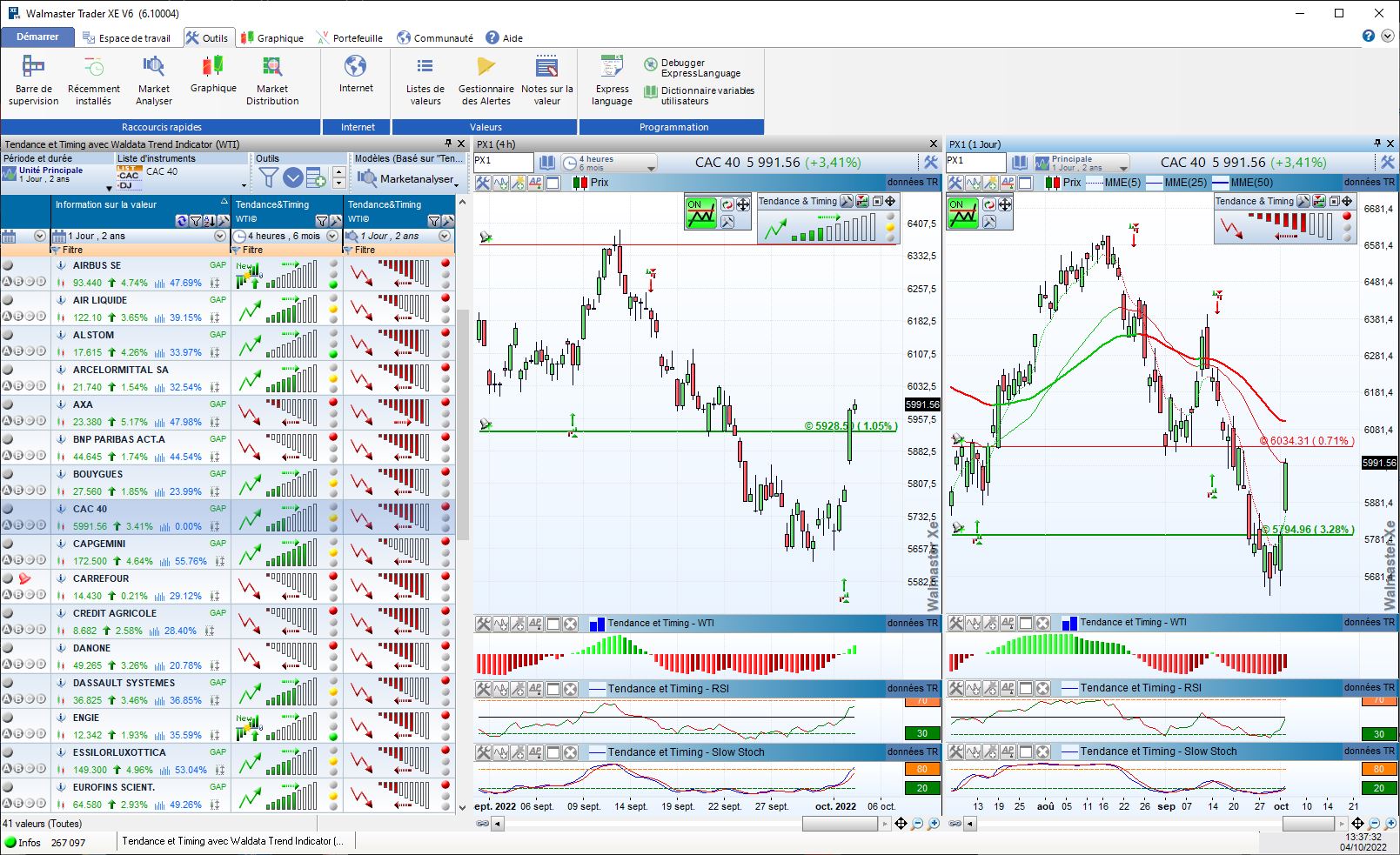Zoom out on PX1 (1 Jour) chart
This screenshot has width=1400, height=855.
pos(1375,824)
